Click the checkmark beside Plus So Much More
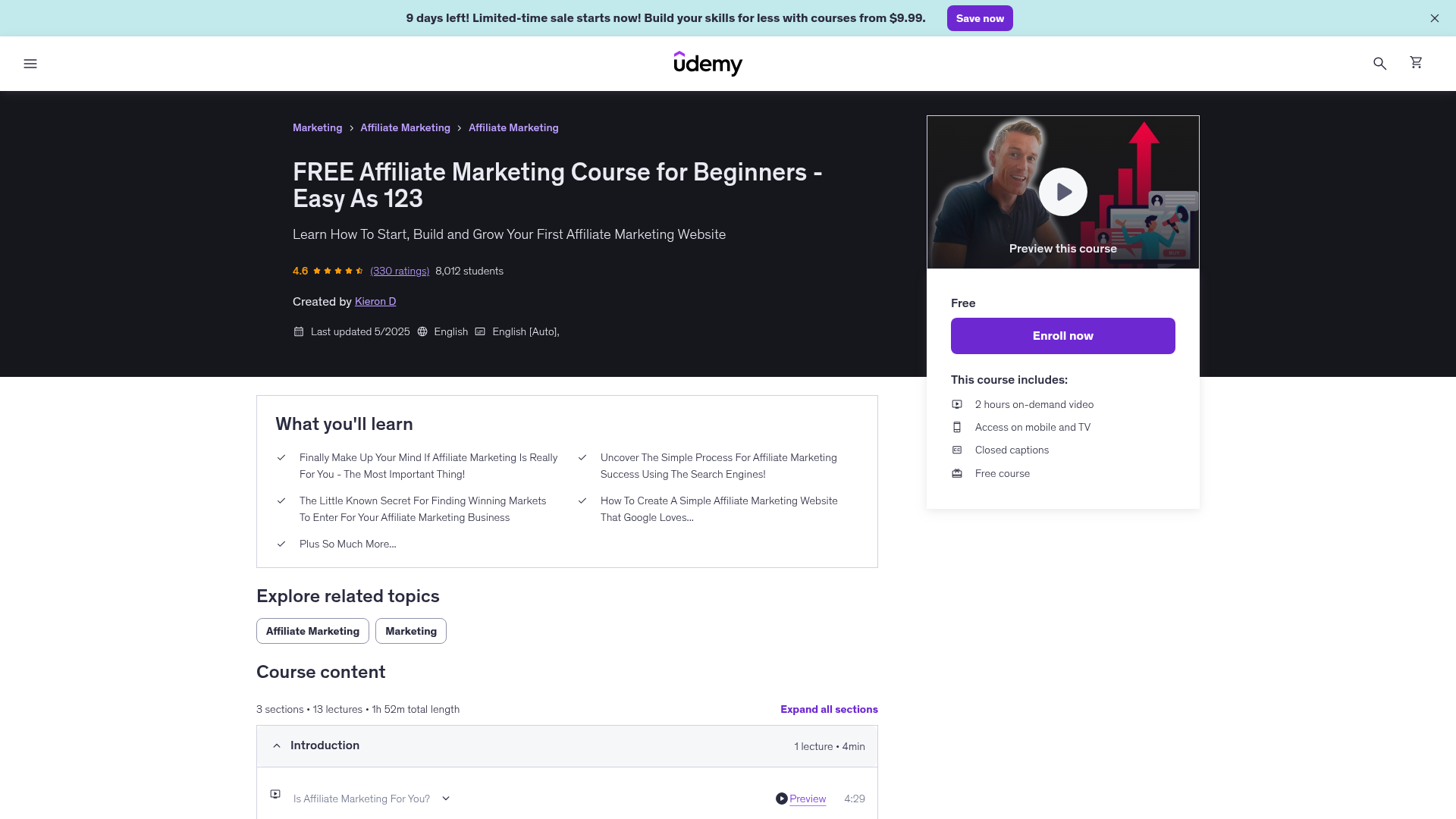Screen dimensions: 1456x819 point(281,544)
